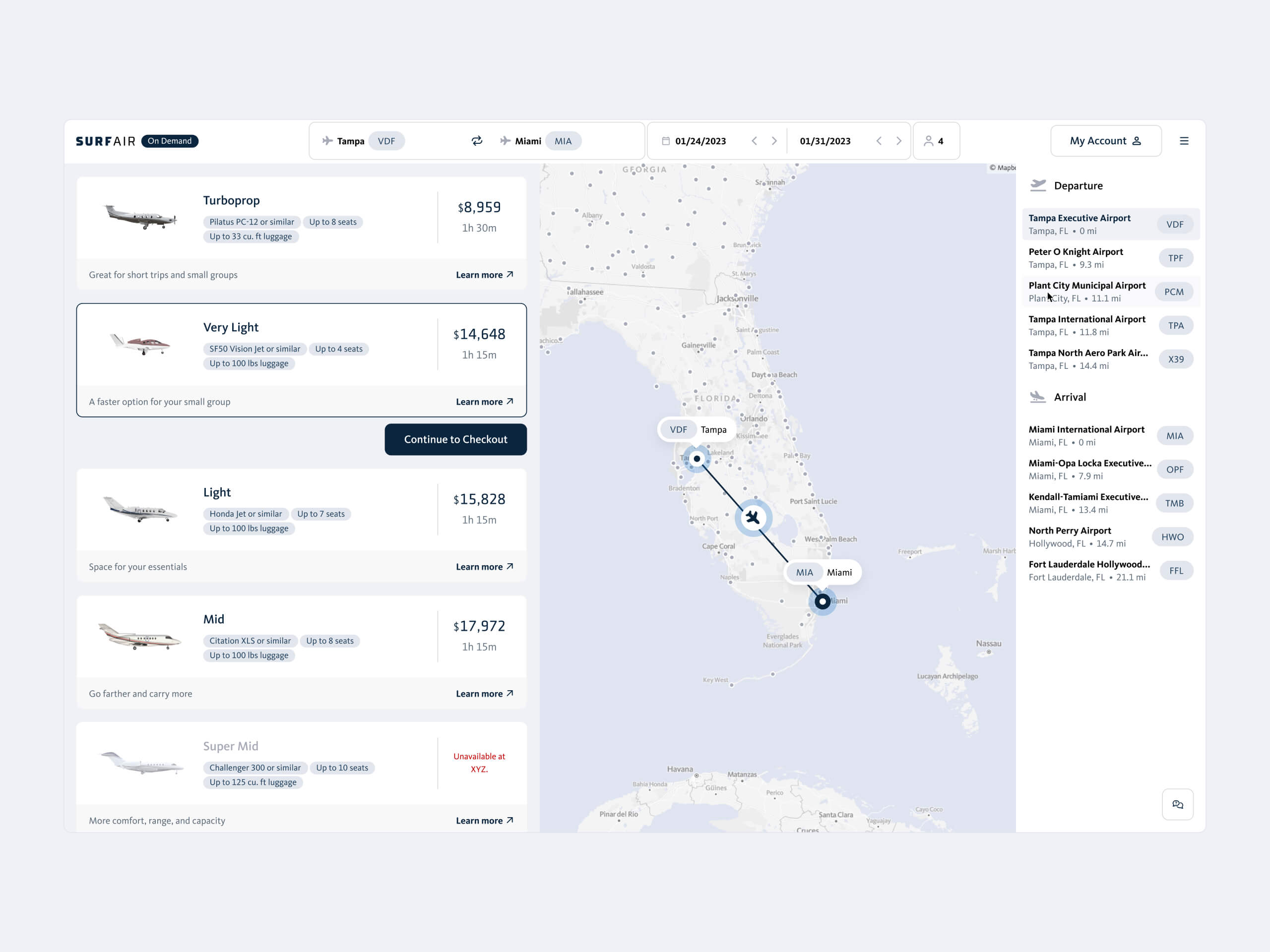Click the passenger count icon
1270x952 pixels.
coord(928,141)
